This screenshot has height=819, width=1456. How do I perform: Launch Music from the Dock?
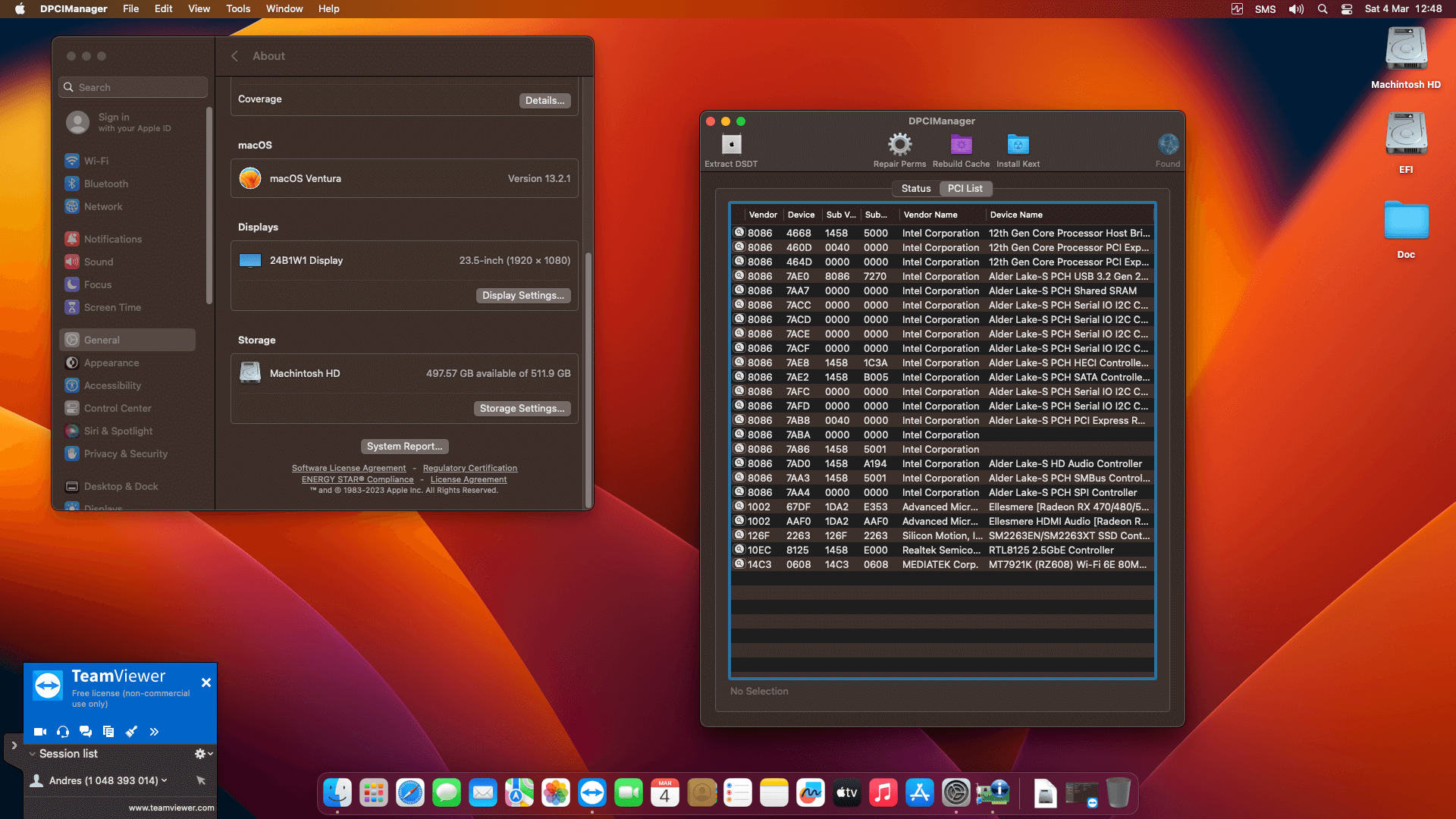point(883,792)
